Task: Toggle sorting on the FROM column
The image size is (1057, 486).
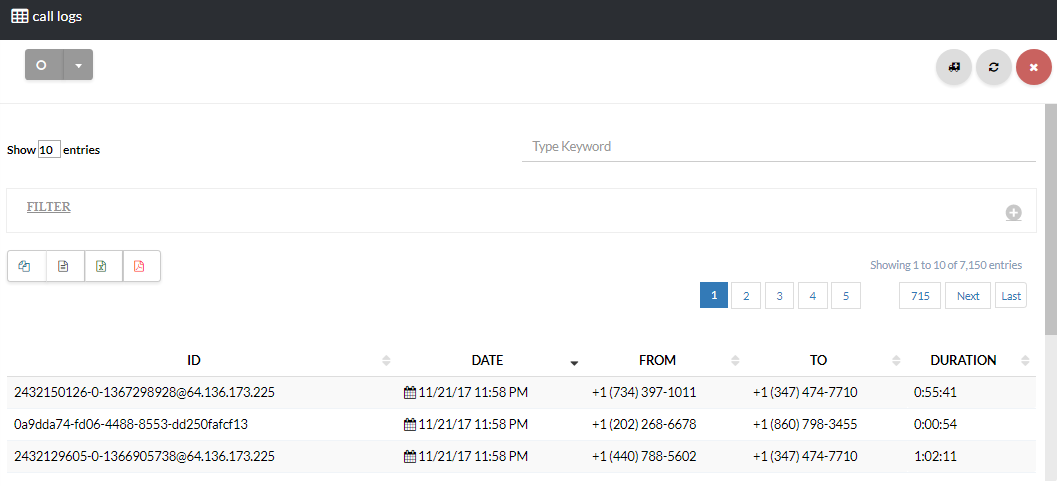Action: [657, 360]
